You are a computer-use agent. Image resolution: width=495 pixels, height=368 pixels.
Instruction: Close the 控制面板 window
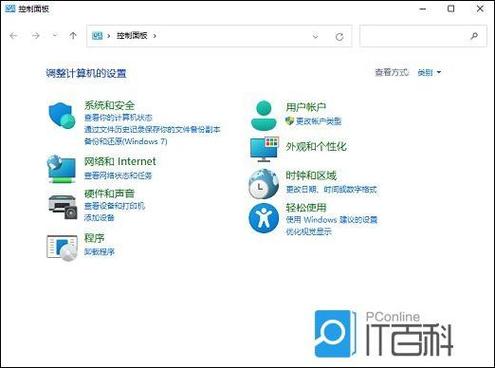click(x=480, y=9)
